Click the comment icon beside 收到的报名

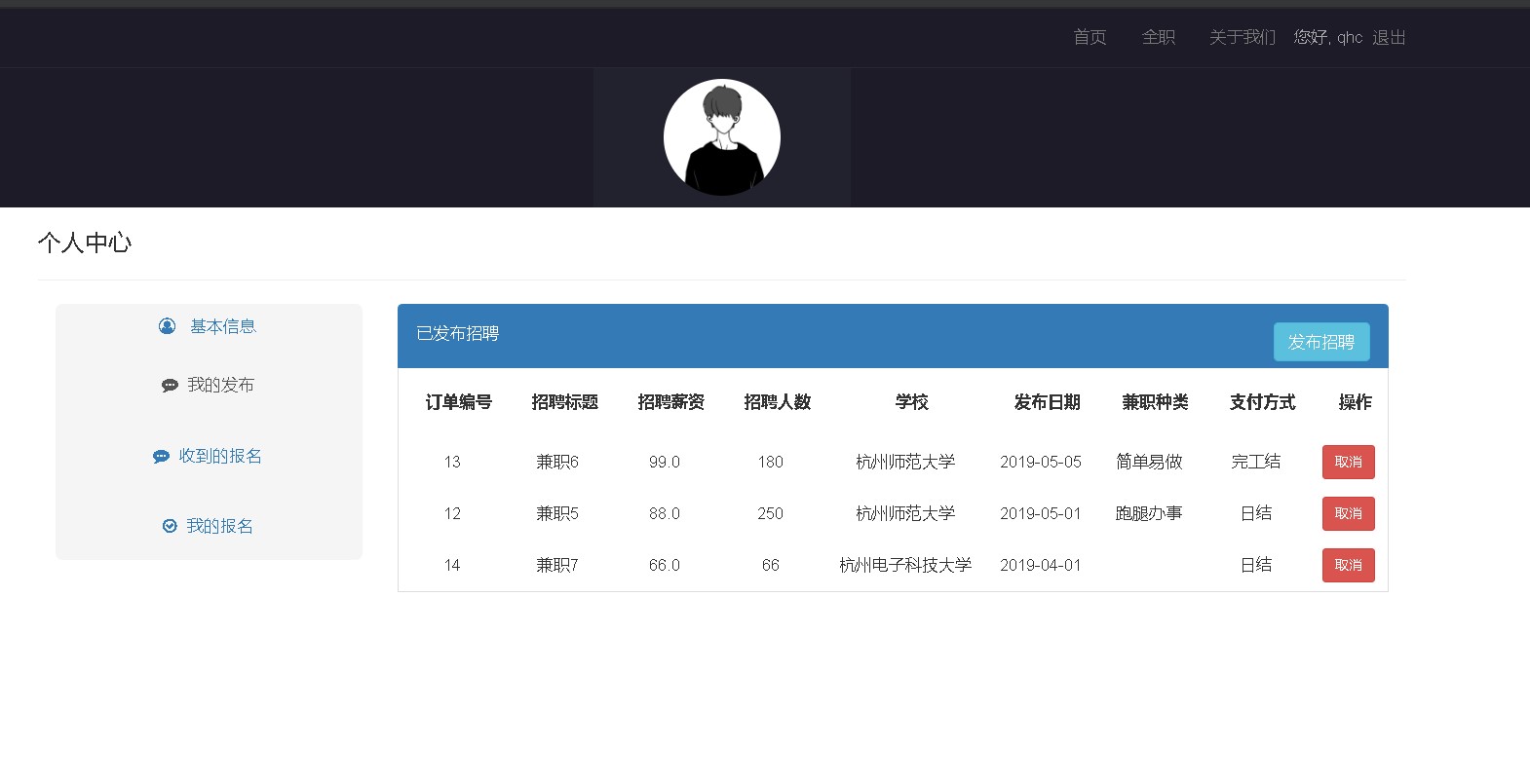pyautogui.click(x=161, y=457)
